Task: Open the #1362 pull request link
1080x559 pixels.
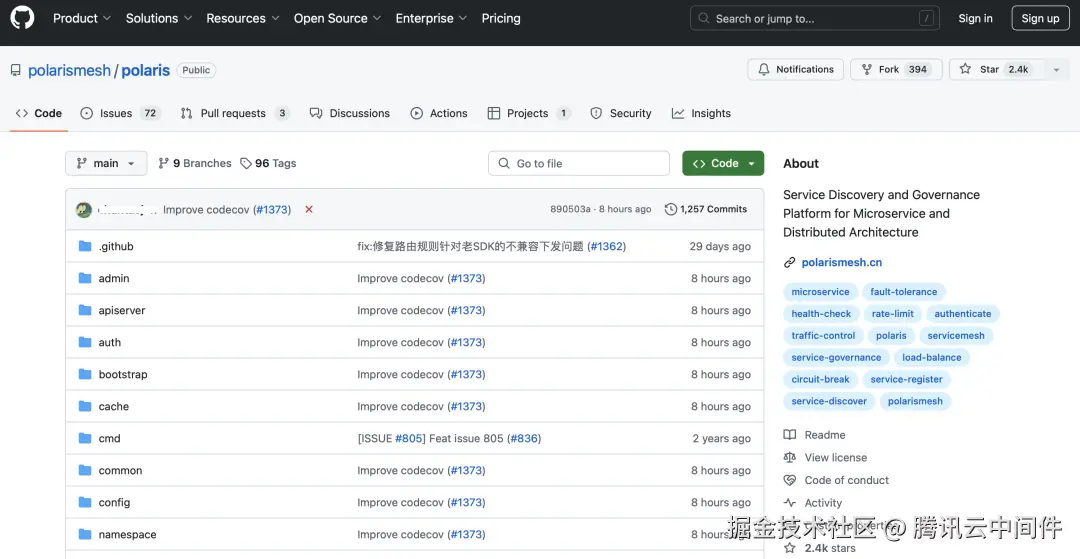Action: coord(607,246)
